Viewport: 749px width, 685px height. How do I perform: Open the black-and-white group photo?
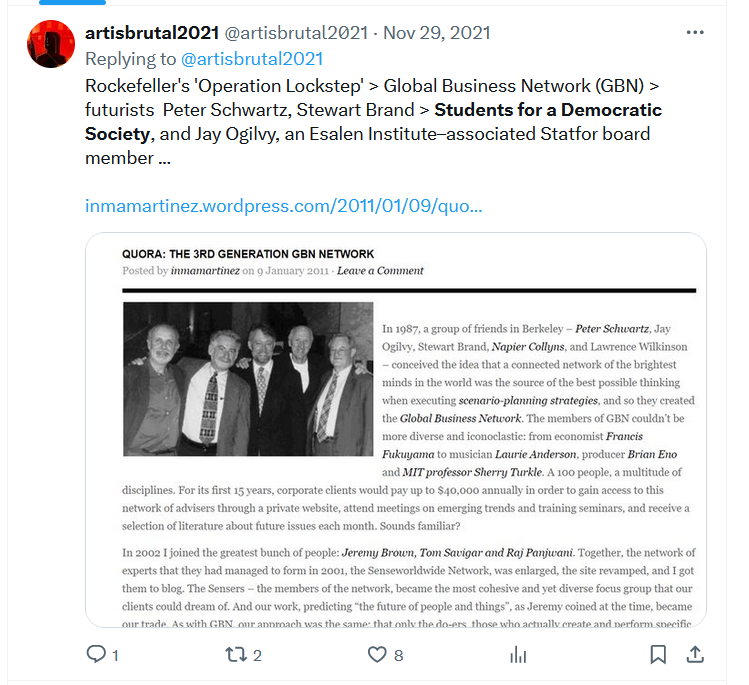(x=248, y=379)
